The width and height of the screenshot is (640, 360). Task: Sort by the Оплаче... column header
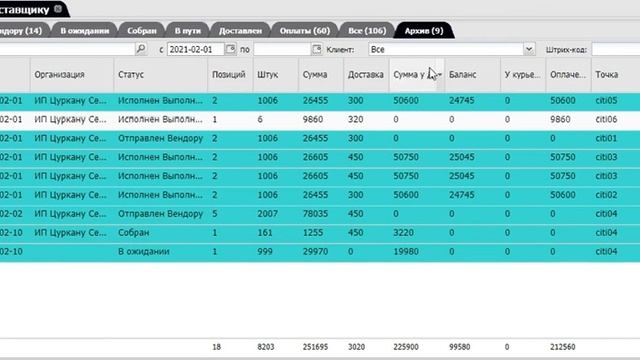(568, 75)
